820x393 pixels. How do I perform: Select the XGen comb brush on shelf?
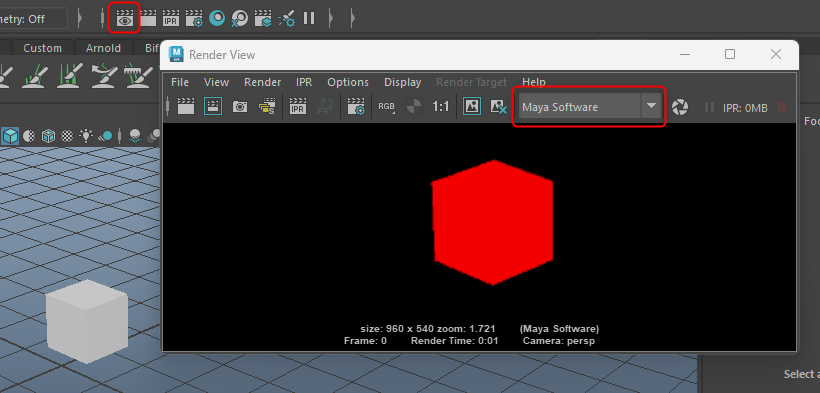point(138,75)
